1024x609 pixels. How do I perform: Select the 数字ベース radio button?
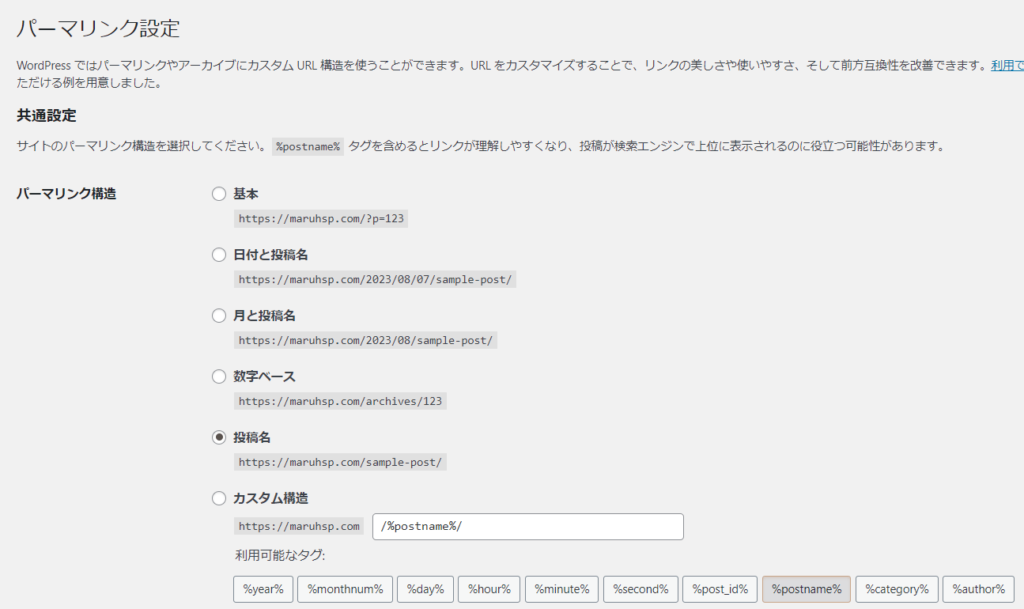219,377
